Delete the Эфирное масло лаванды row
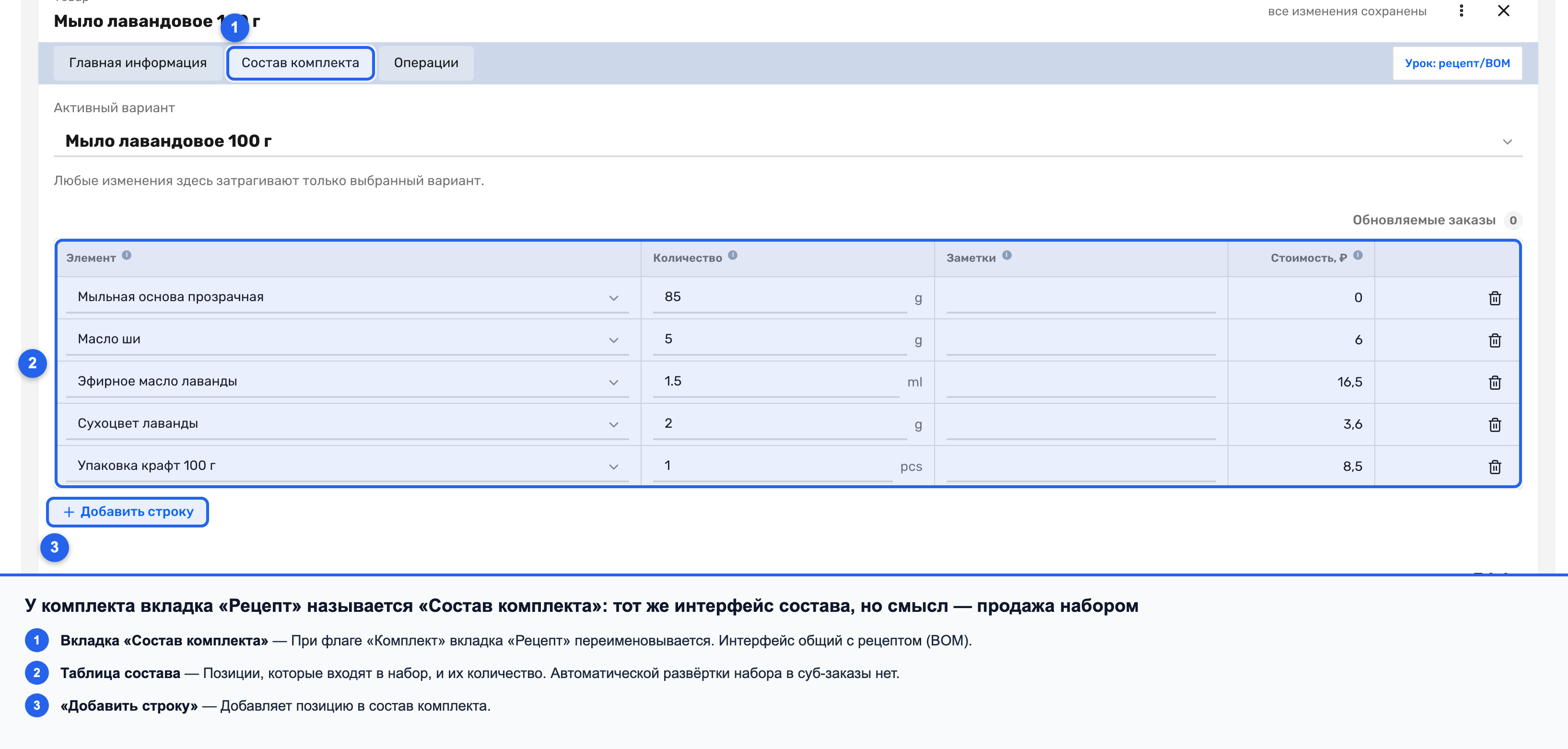 (1494, 383)
